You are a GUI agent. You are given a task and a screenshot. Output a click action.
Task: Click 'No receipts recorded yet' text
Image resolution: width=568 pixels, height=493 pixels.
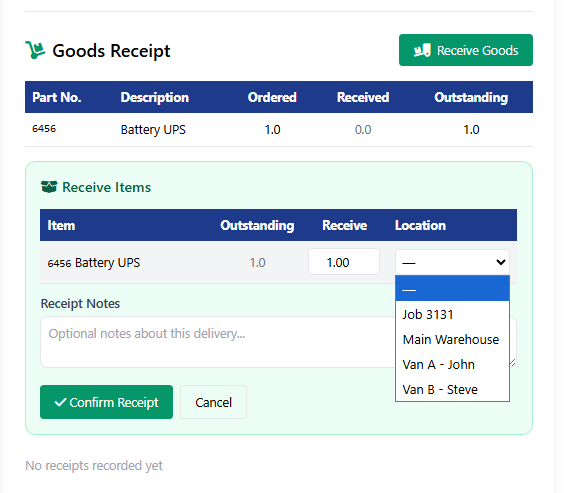[94, 465]
